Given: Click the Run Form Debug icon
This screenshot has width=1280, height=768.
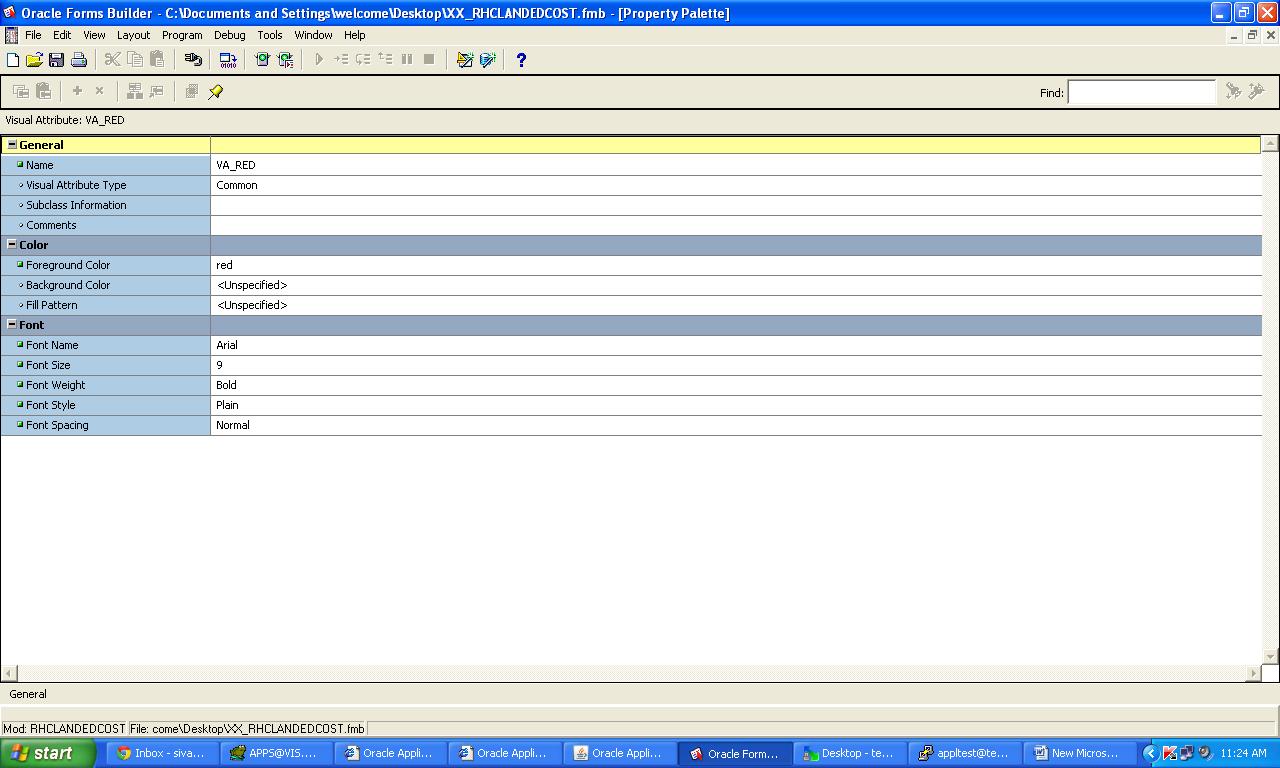Looking at the screenshot, I should [286, 60].
